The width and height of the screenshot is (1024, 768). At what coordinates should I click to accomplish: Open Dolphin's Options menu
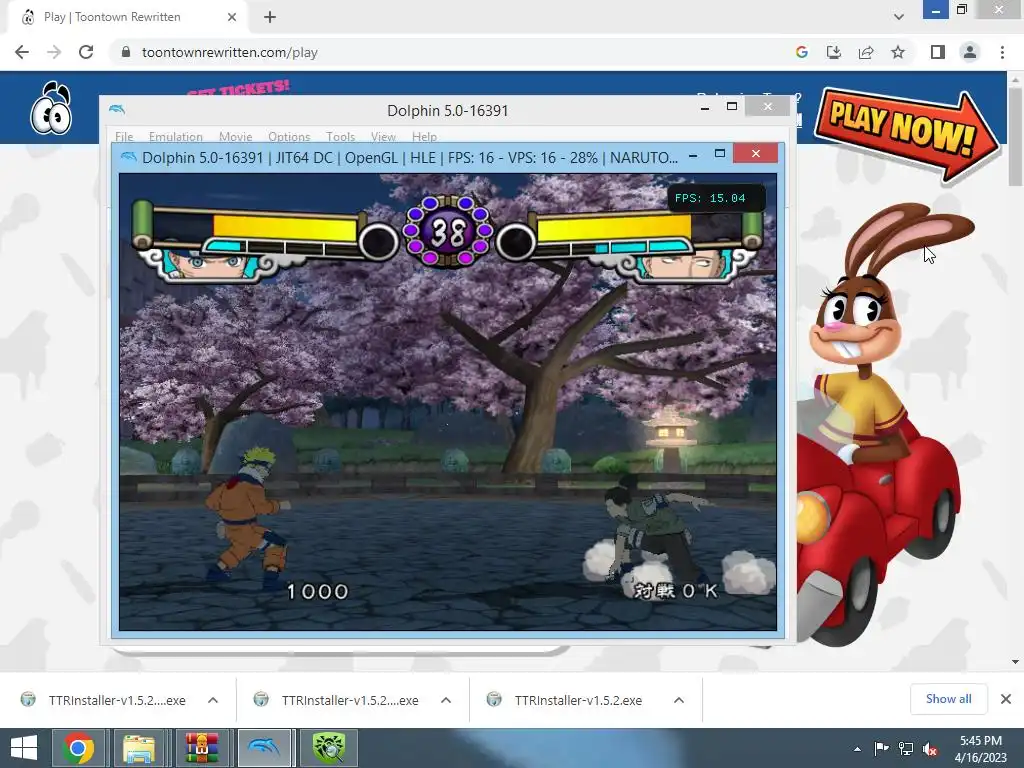(x=289, y=136)
